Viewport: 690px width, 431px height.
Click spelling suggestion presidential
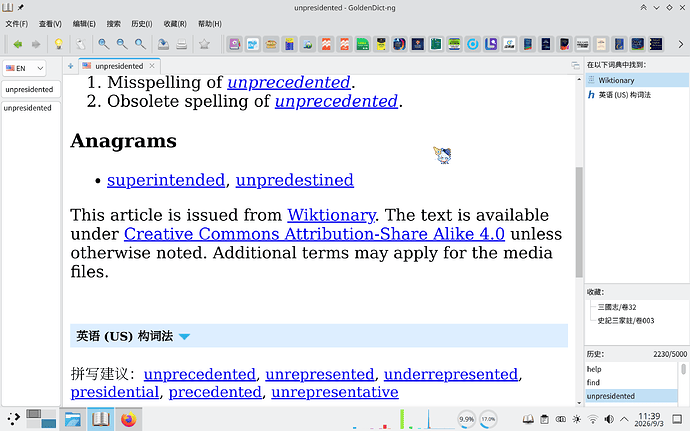[115, 392]
